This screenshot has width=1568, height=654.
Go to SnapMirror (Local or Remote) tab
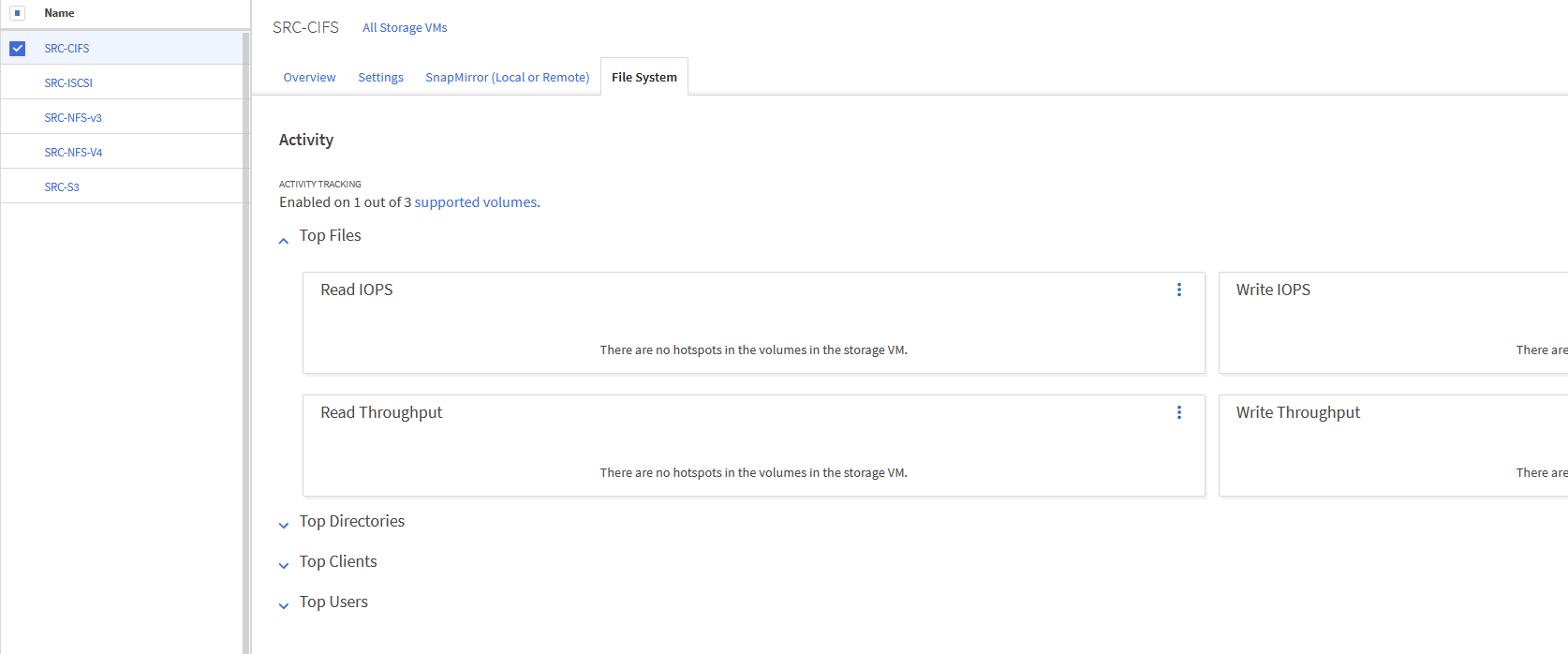click(507, 78)
